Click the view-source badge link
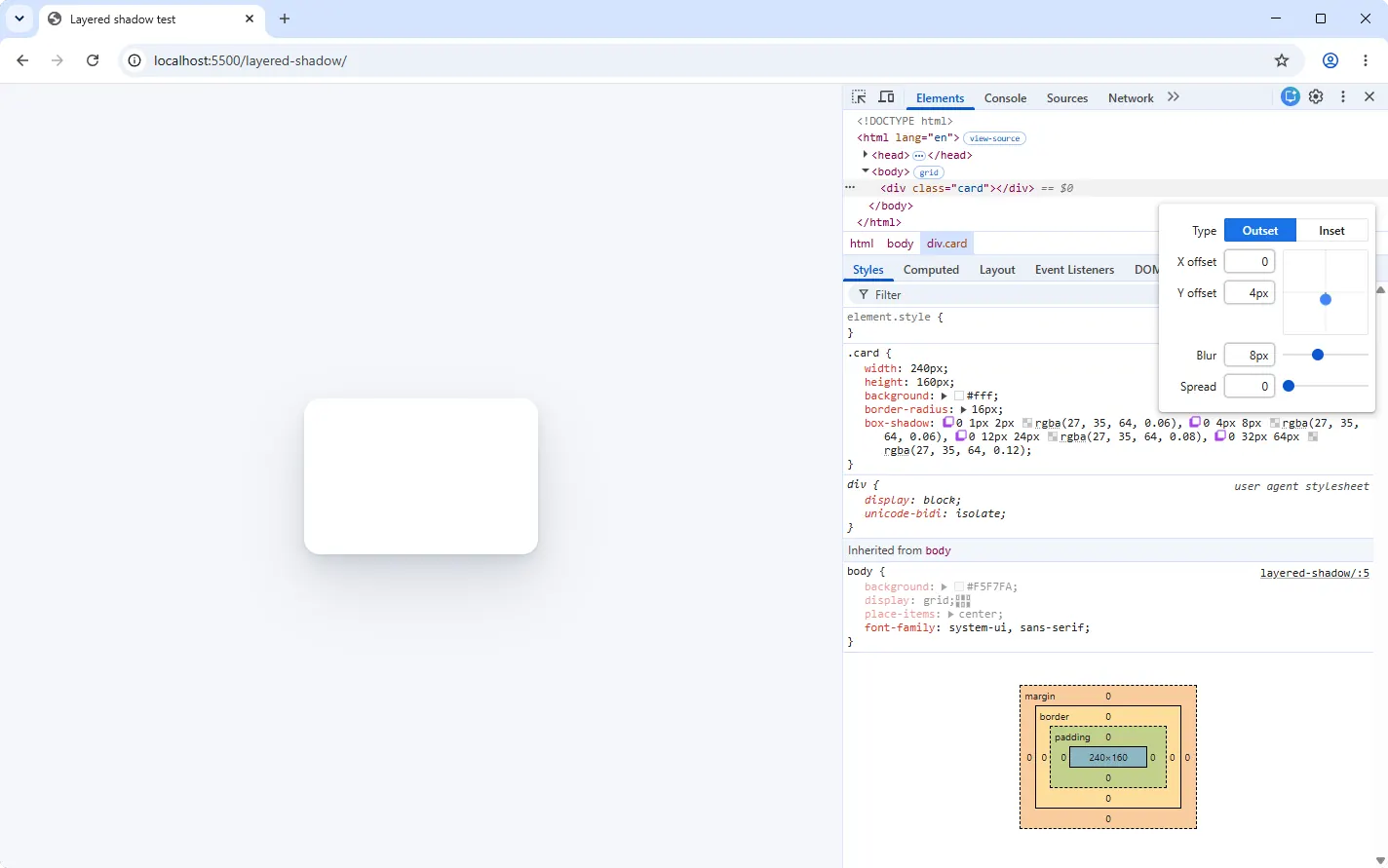The image size is (1388, 868). point(994,138)
